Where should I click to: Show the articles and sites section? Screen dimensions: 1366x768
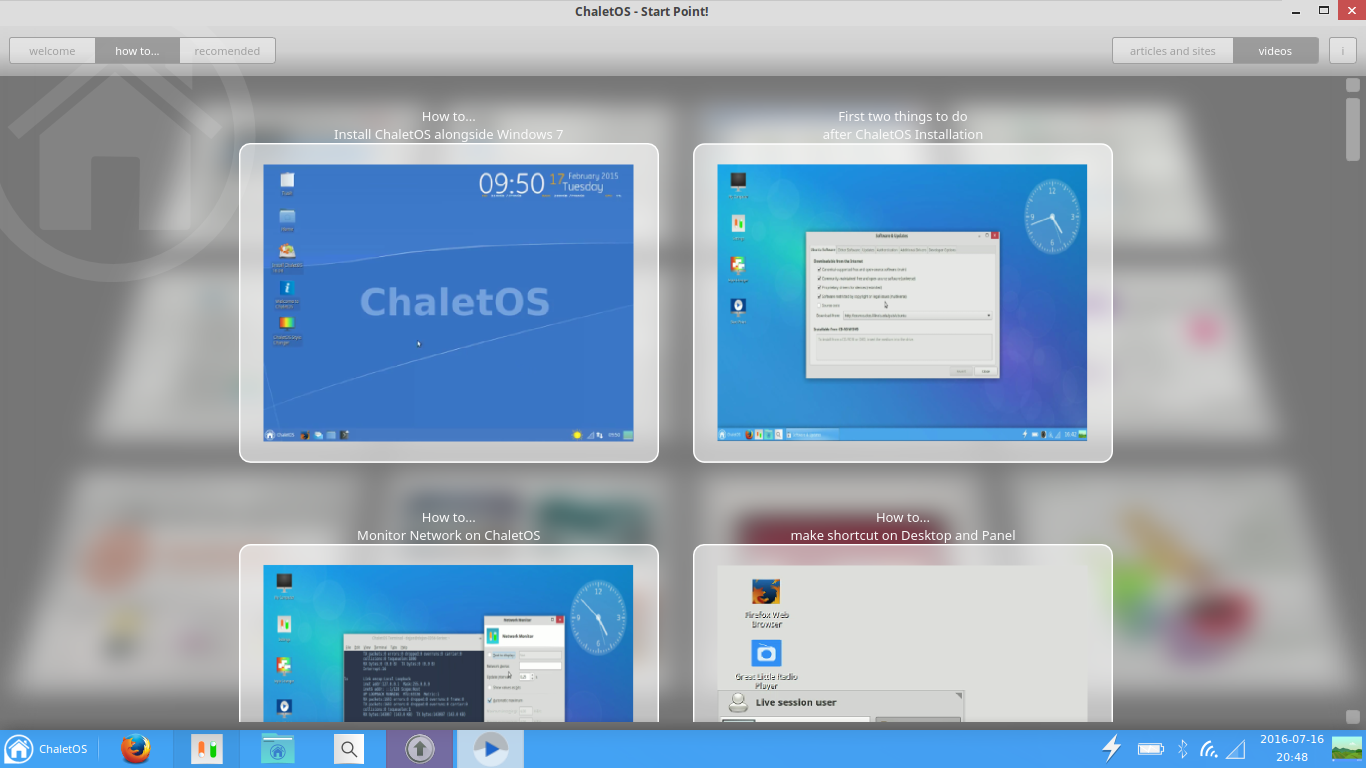tap(1173, 51)
